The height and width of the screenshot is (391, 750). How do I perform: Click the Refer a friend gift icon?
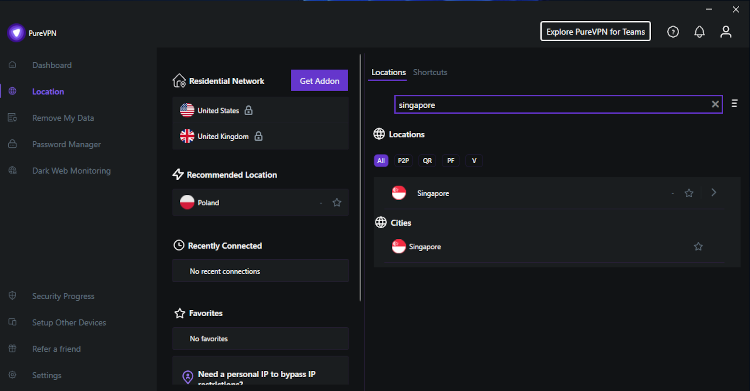12,348
